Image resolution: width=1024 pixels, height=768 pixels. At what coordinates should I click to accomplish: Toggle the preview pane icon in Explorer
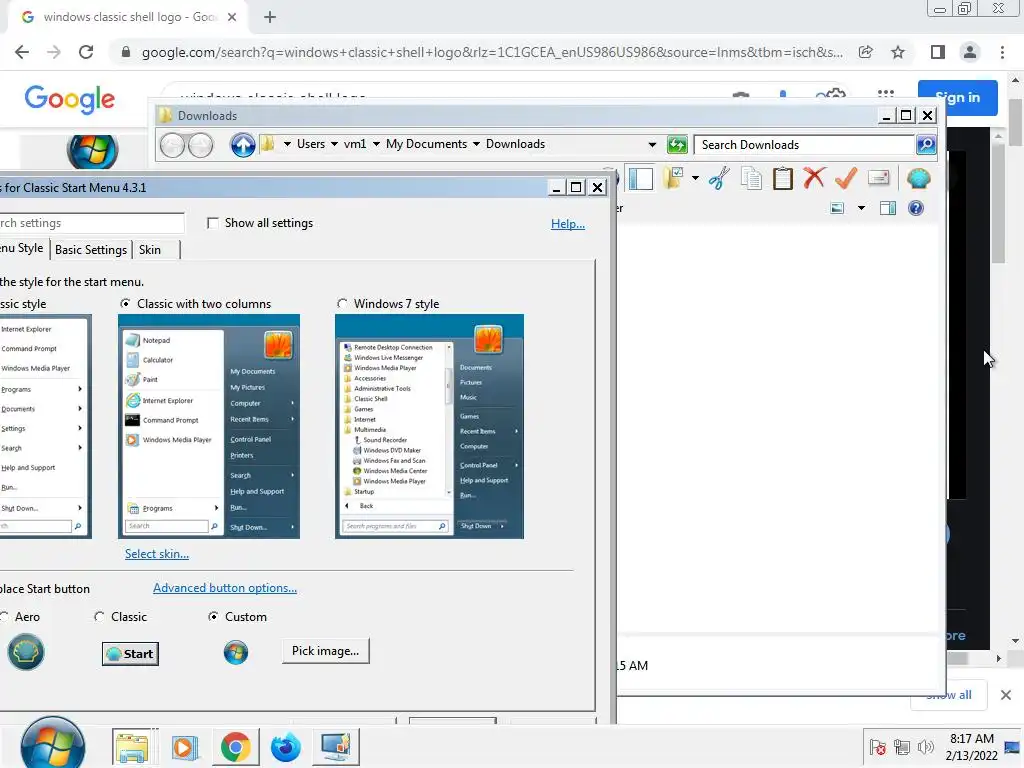pyautogui.click(x=888, y=208)
